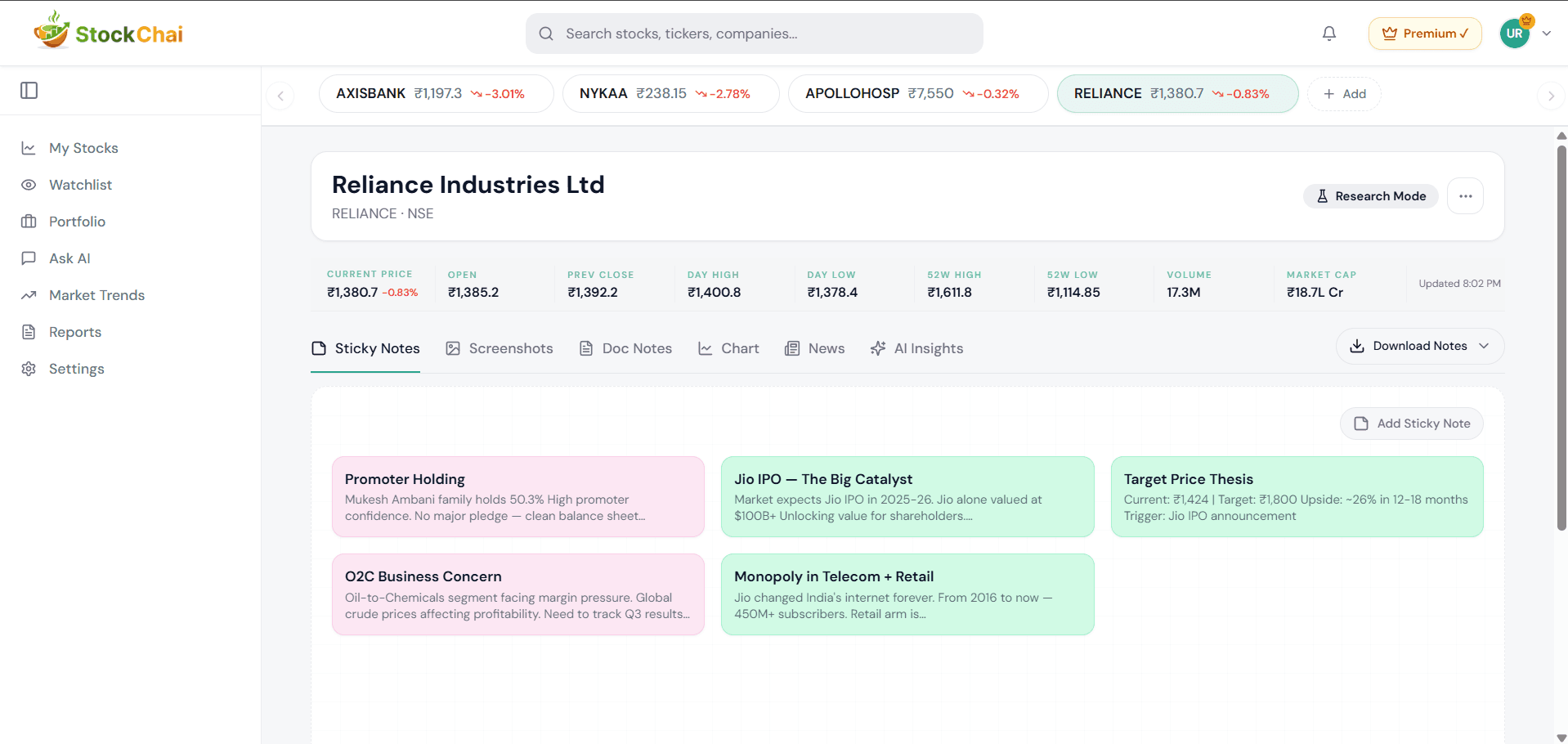Collapse the sidebar panel

click(29, 91)
